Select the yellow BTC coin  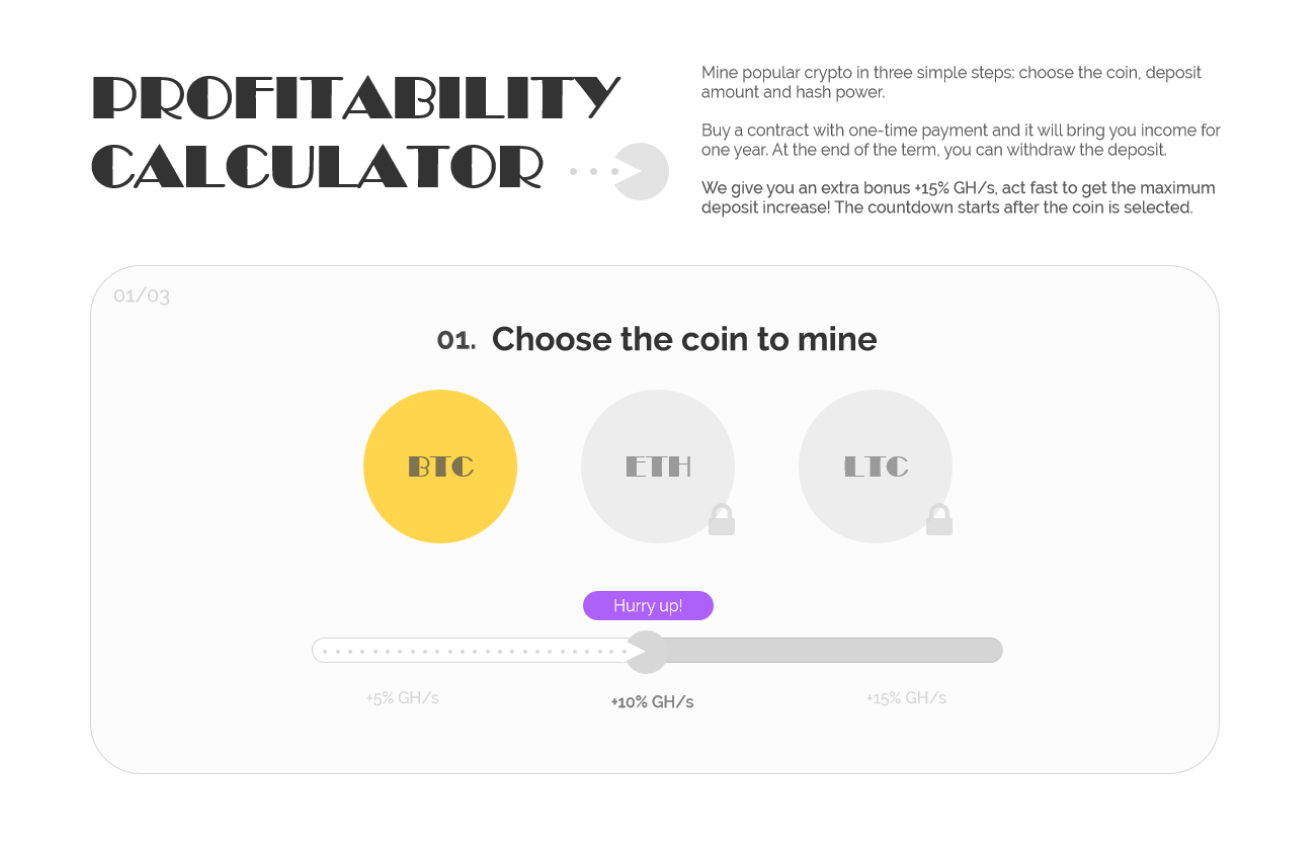click(x=440, y=466)
